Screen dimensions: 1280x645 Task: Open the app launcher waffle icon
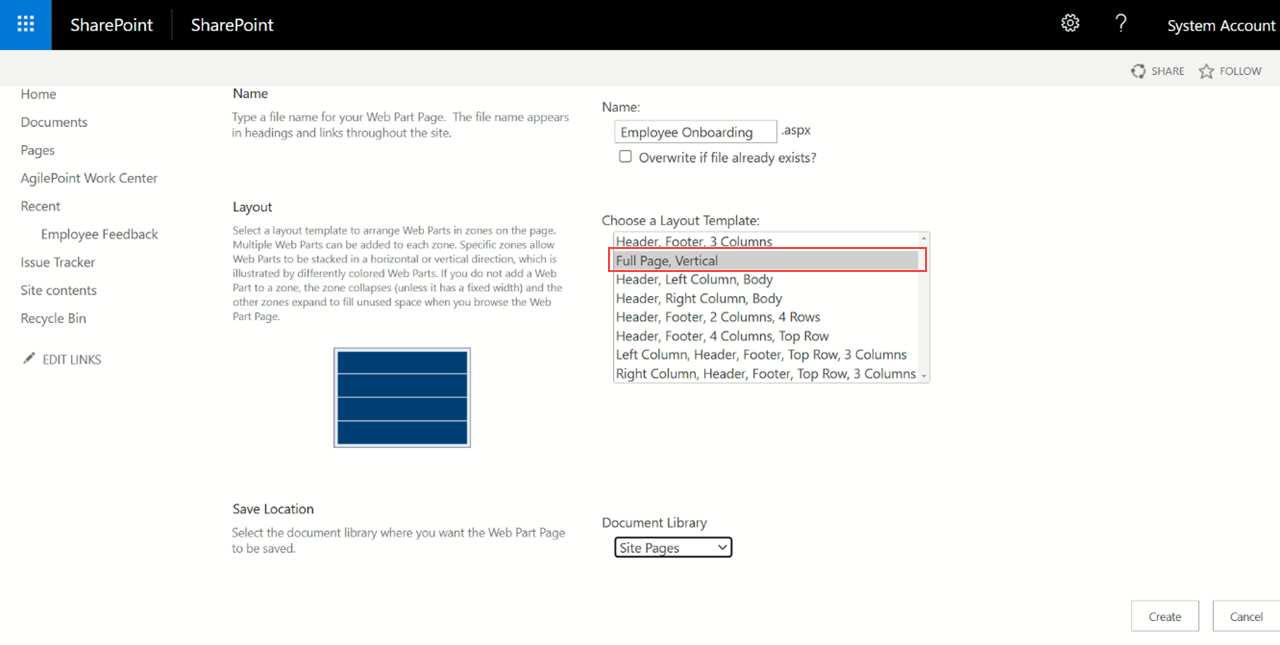(26, 25)
